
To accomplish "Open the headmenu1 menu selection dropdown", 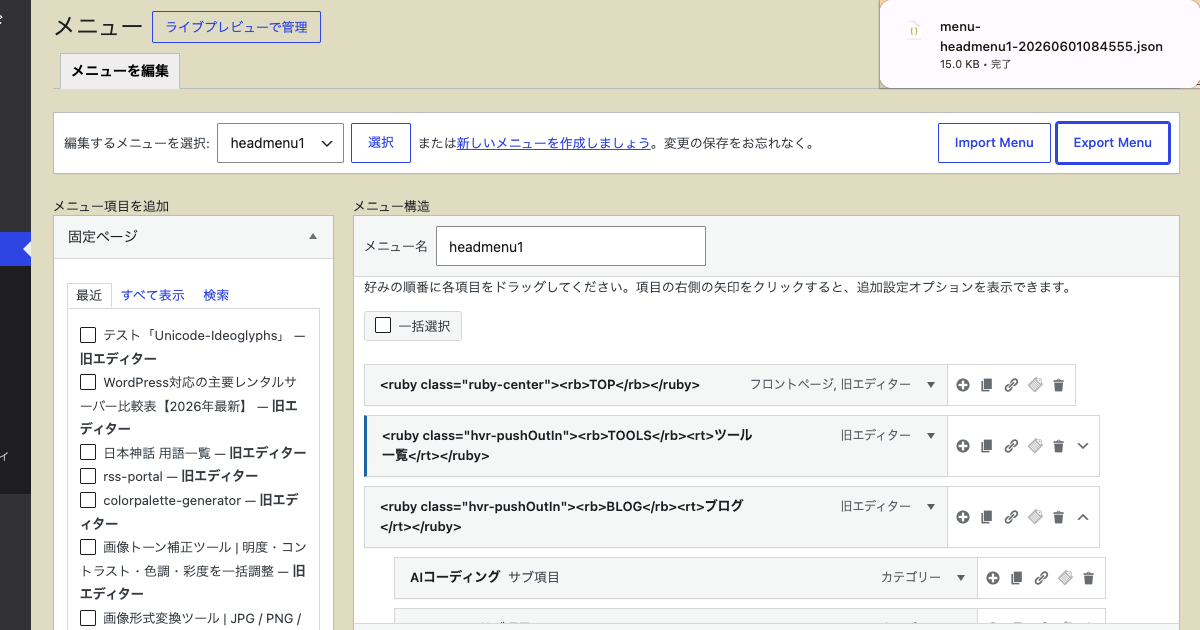I will pos(281,143).
